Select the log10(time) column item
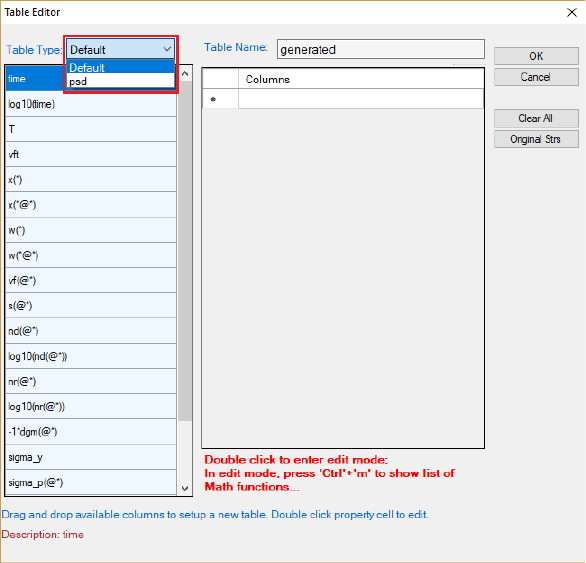Viewport: 586px width, 563px height. pos(91,104)
